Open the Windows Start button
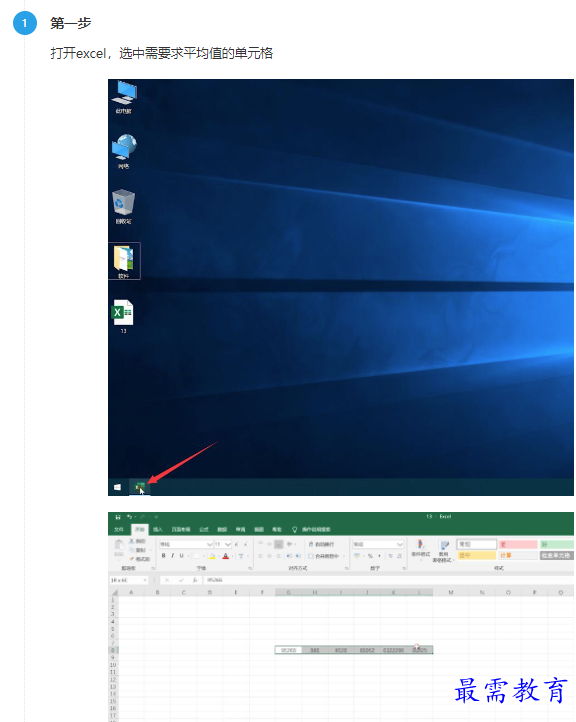 click(x=117, y=487)
